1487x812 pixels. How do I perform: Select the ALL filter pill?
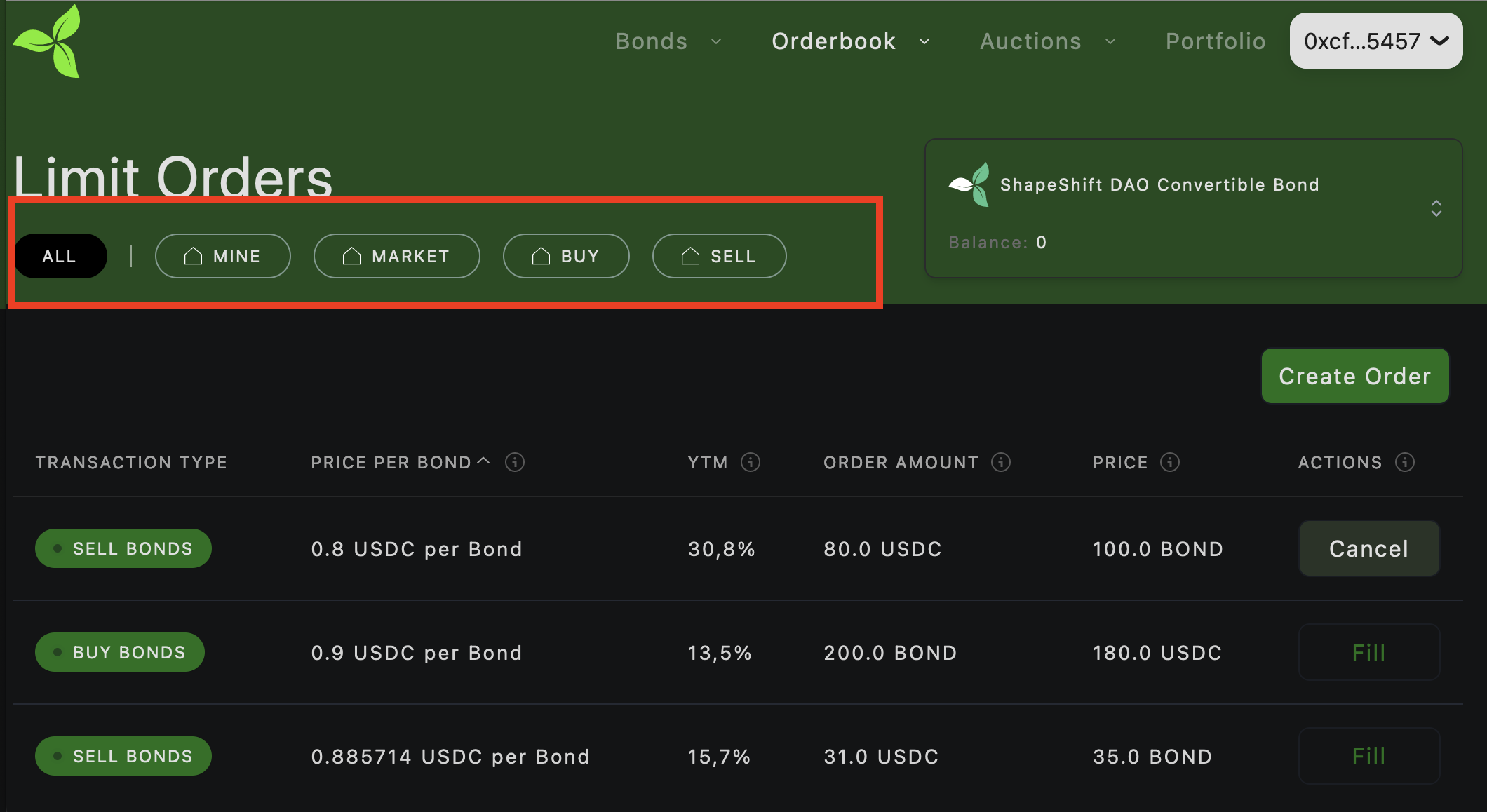tap(60, 256)
